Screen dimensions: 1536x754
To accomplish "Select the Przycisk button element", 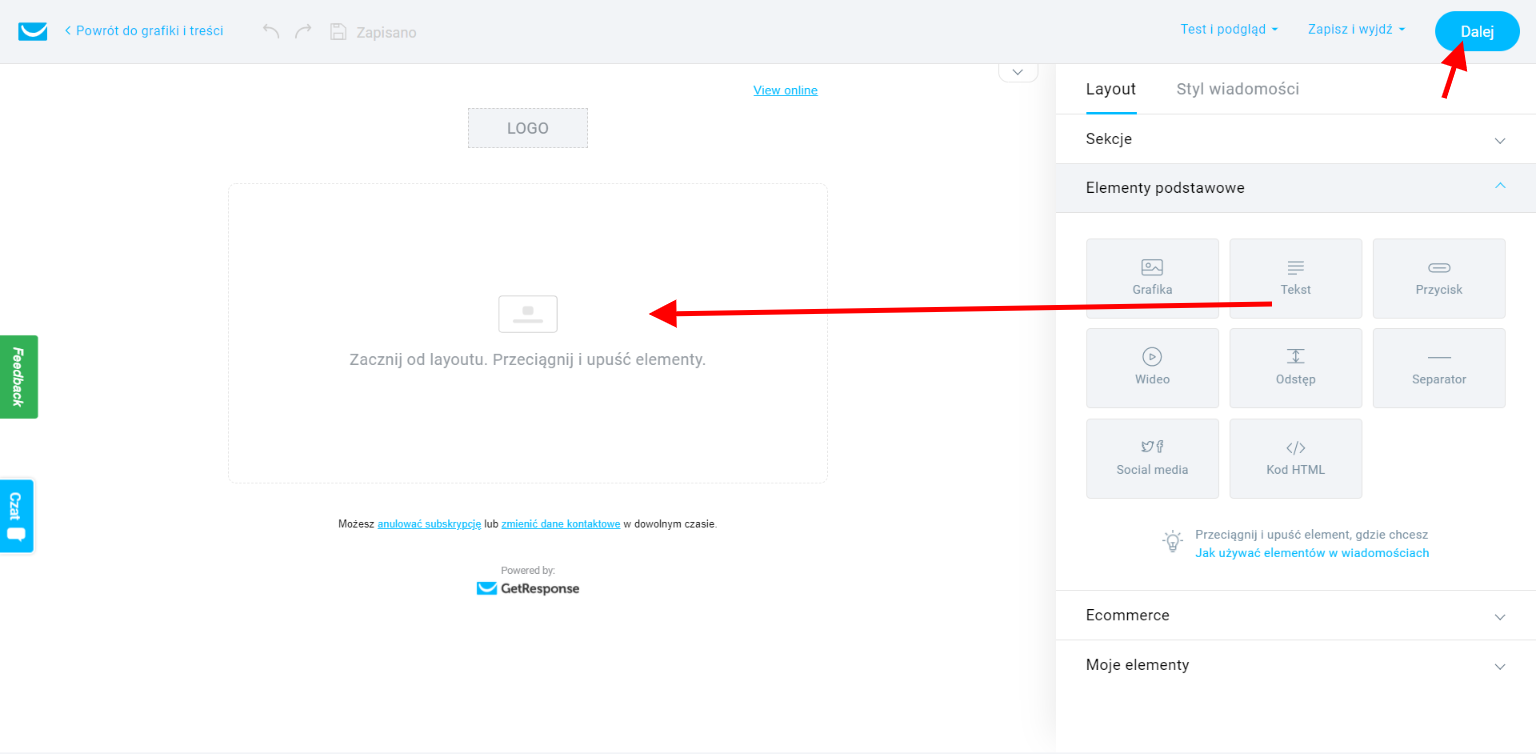I will tap(1438, 278).
